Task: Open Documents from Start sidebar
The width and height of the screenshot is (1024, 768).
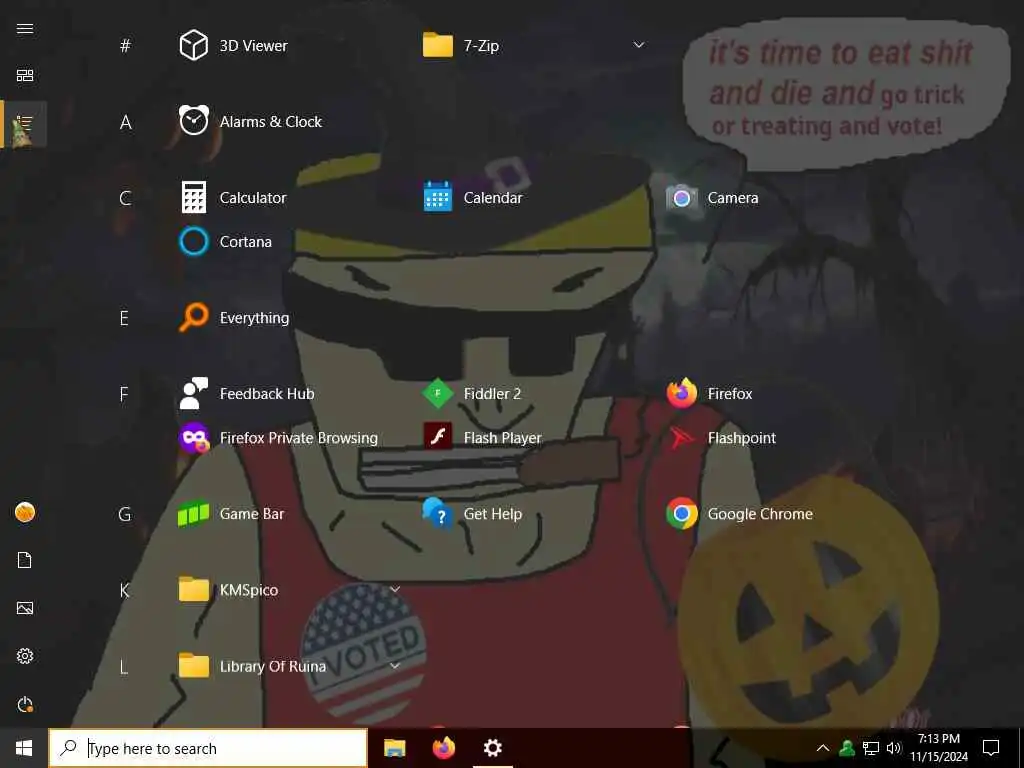Action: pyautogui.click(x=25, y=560)
